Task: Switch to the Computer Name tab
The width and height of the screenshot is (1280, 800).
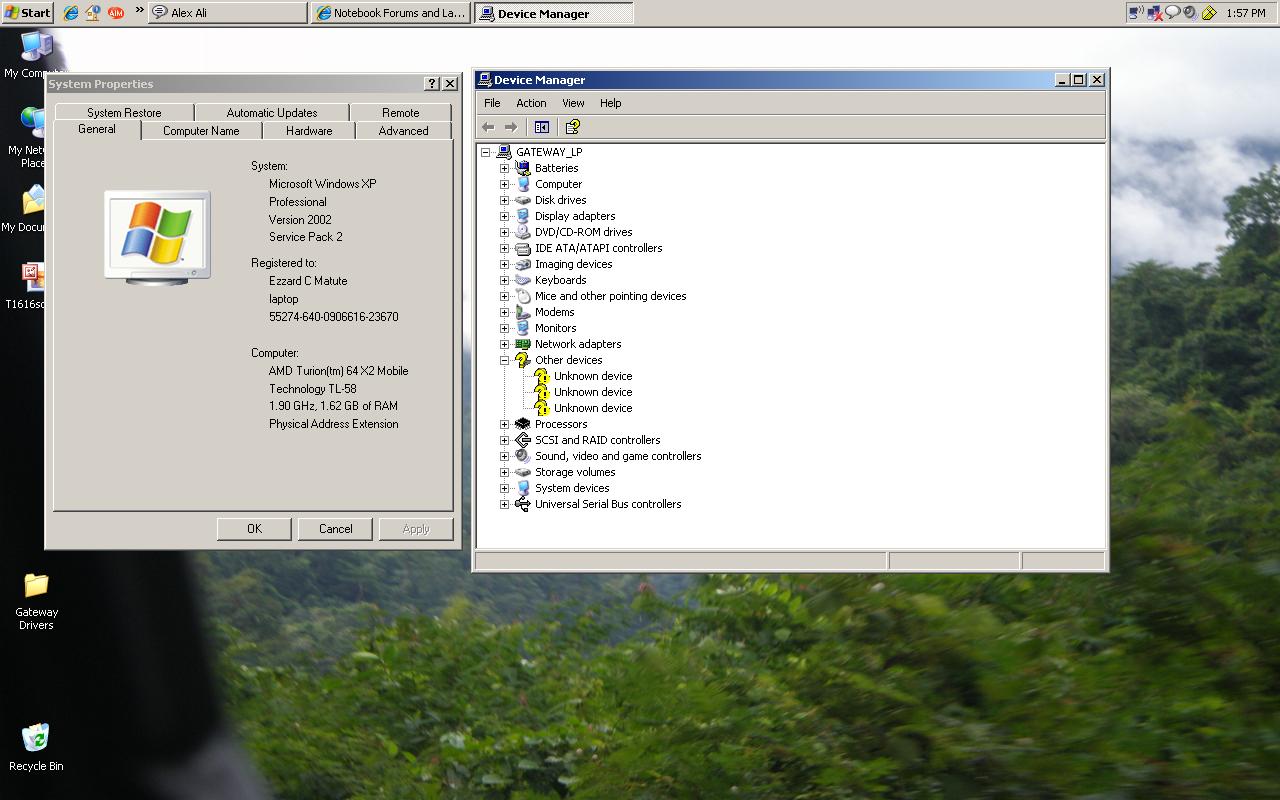Action: pos(201,131)
